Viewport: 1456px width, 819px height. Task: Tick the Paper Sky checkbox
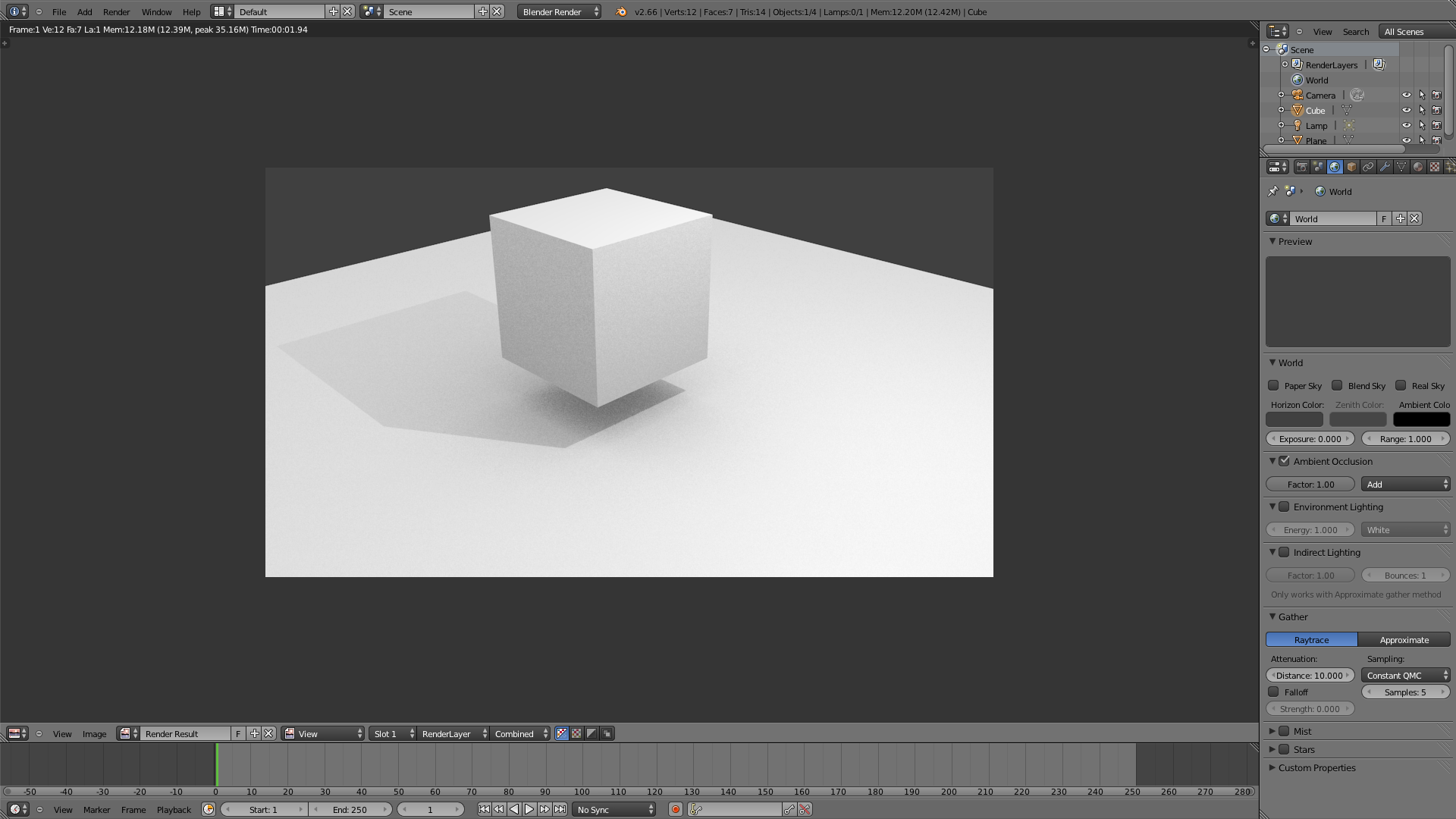click(1274, 385)
